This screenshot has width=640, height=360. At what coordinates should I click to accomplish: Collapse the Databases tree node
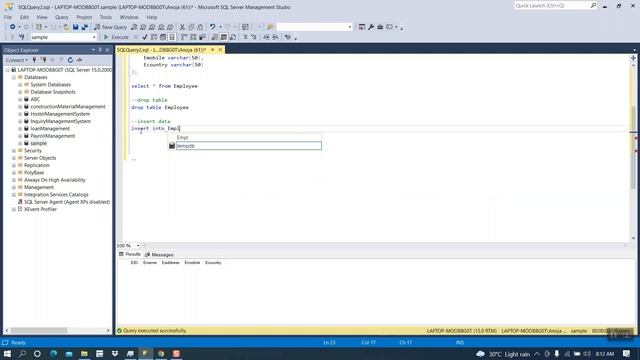tap(14, 77)
